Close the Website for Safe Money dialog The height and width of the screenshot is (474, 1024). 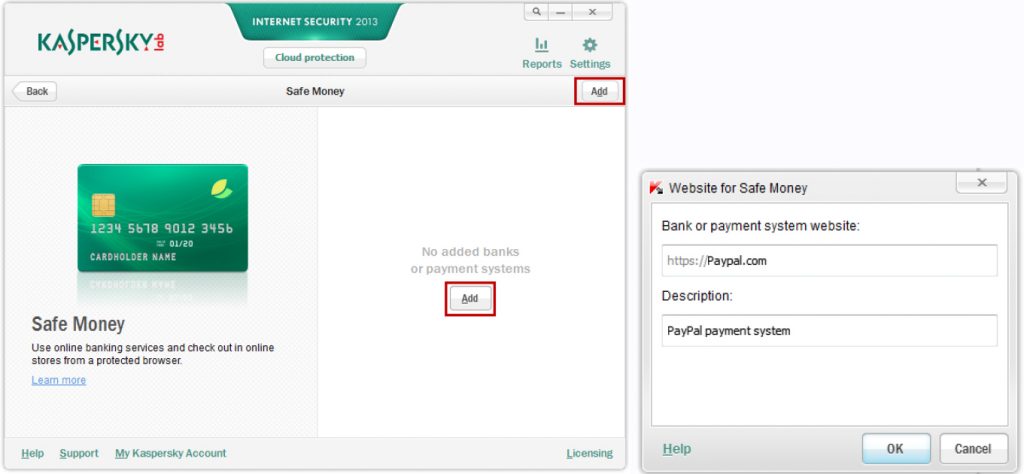982,183
